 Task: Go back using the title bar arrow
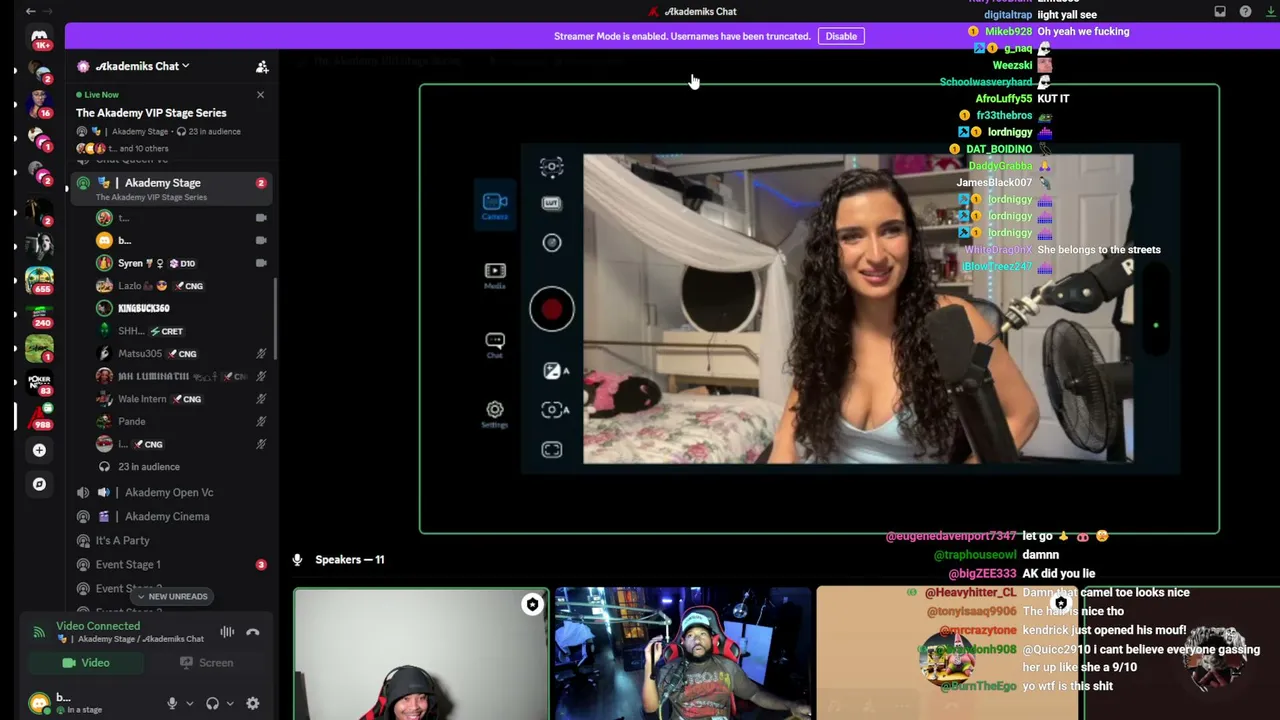tap(30, 11)
